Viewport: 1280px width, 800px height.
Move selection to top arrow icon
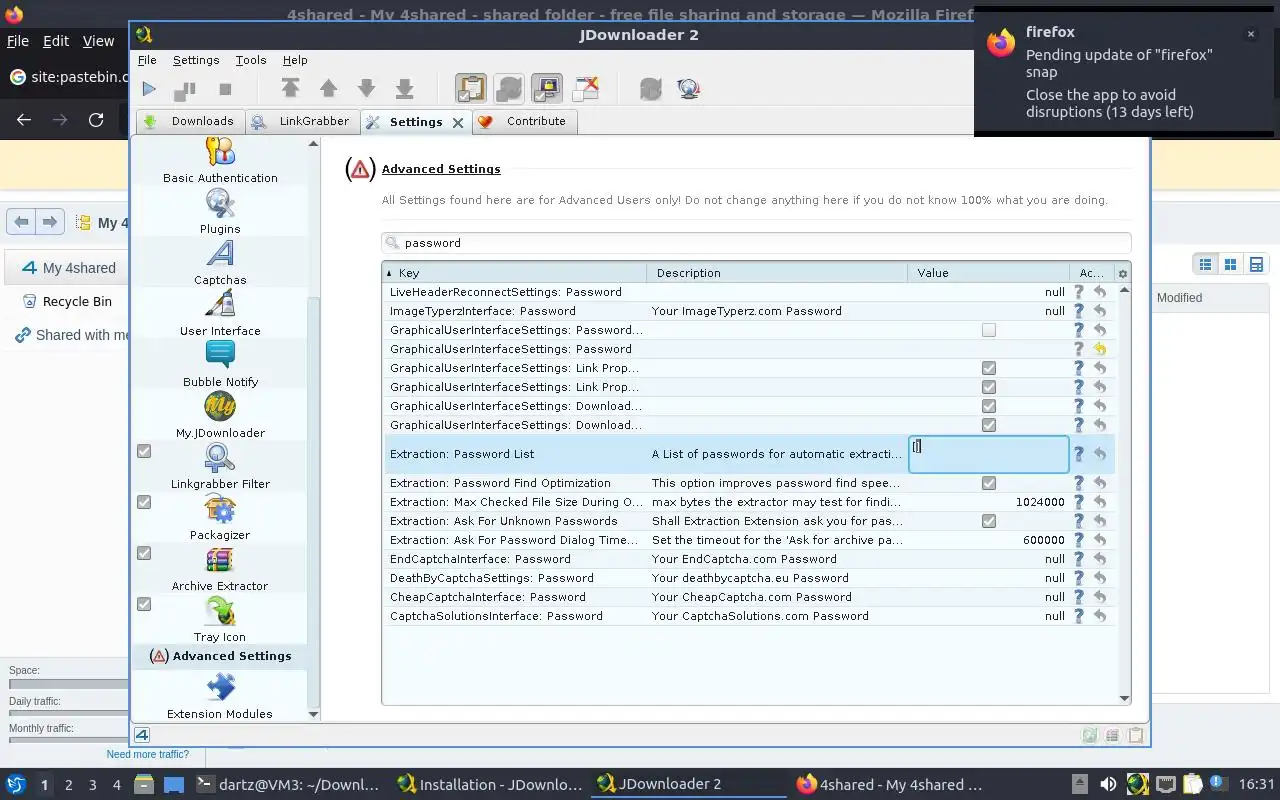point(290,89)
